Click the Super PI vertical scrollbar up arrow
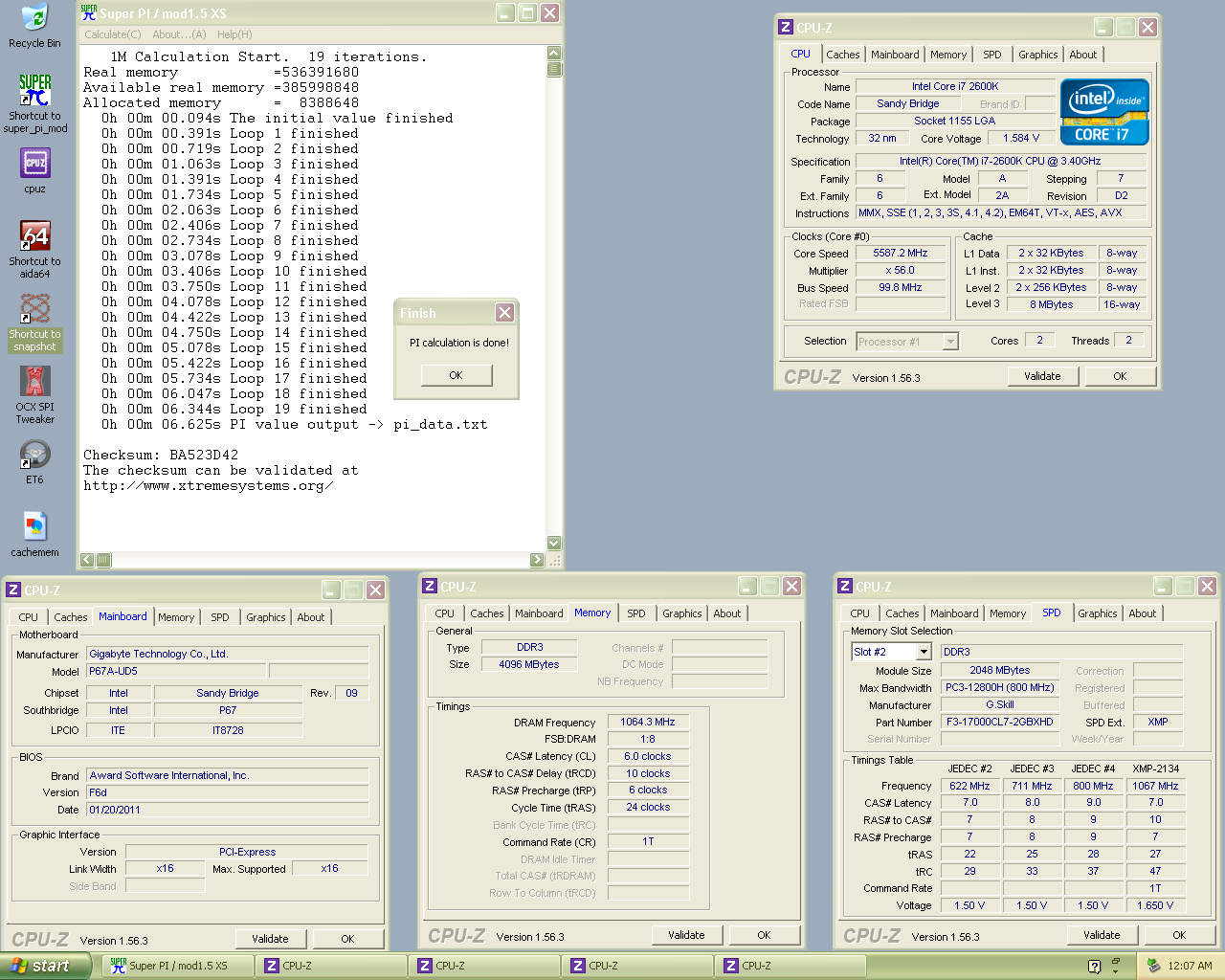The width and height of the screenshot is (1225, 980). [x=554, y=54]
